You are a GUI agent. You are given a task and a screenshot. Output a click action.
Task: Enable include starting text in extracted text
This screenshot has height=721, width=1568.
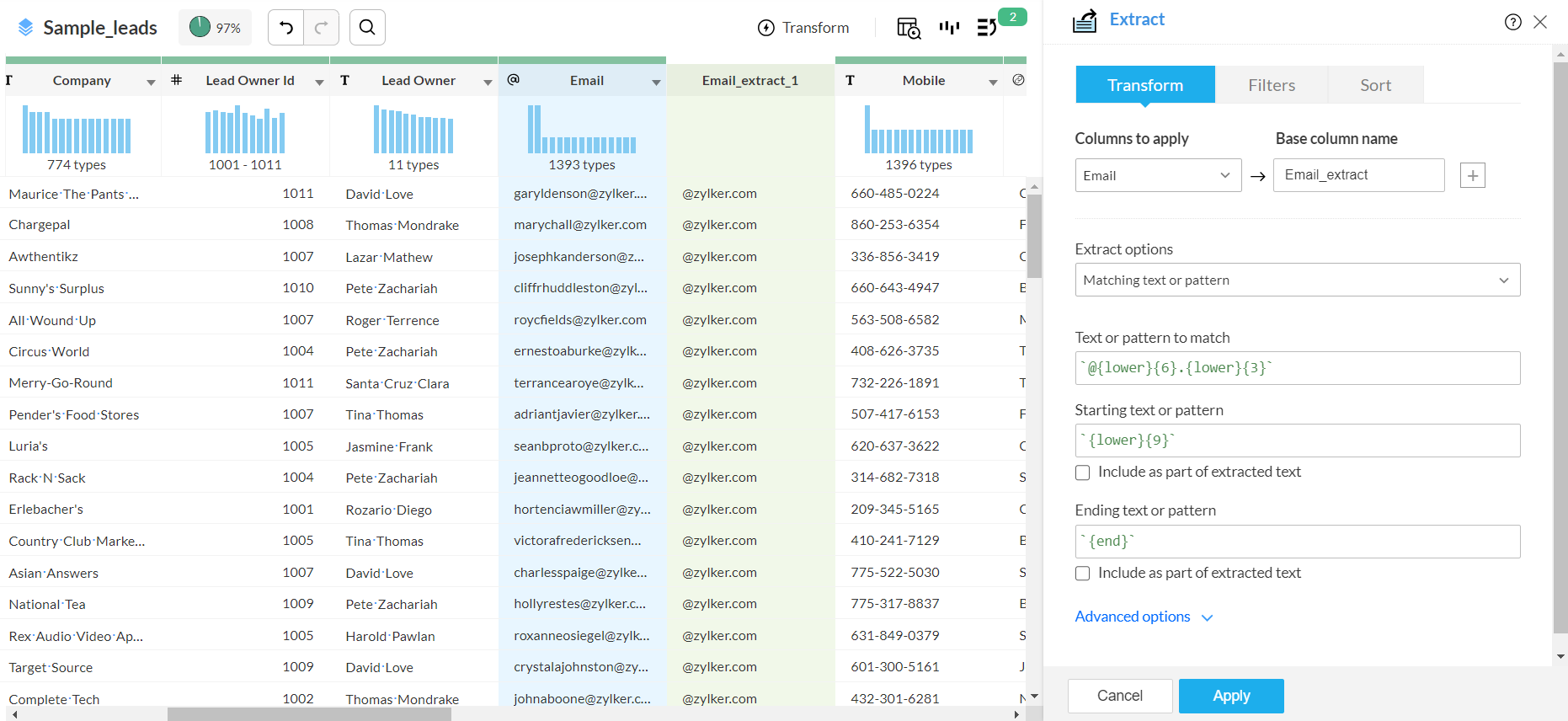click(1083, 473)
